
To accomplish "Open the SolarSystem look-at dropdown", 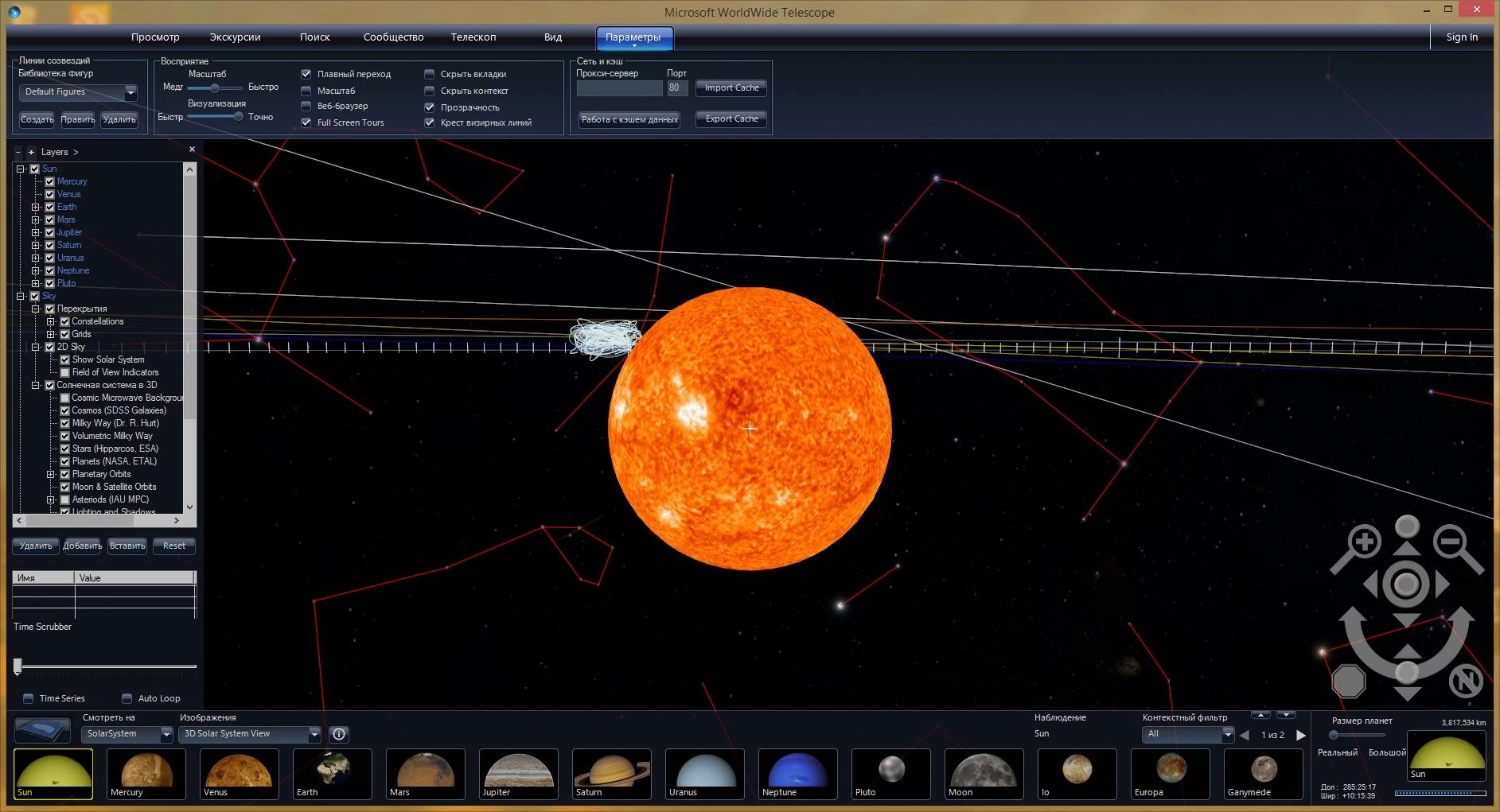I will pos(127,734).
